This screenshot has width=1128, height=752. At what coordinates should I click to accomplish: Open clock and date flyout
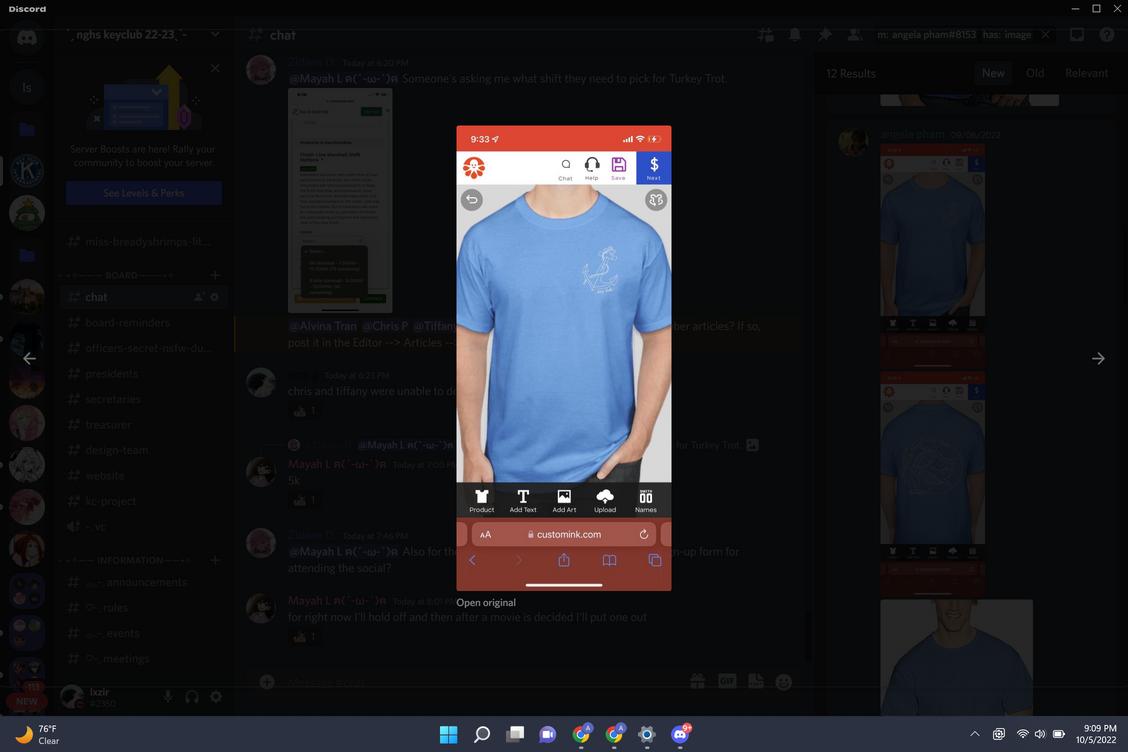[x=1096, y=734]
